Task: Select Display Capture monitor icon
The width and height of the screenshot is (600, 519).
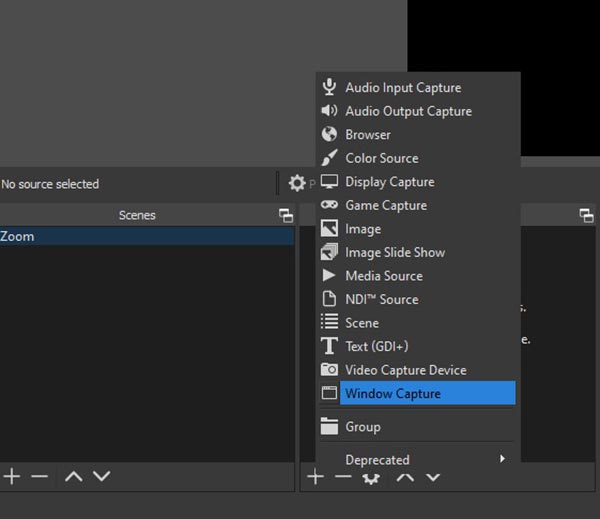Action: 329,182
